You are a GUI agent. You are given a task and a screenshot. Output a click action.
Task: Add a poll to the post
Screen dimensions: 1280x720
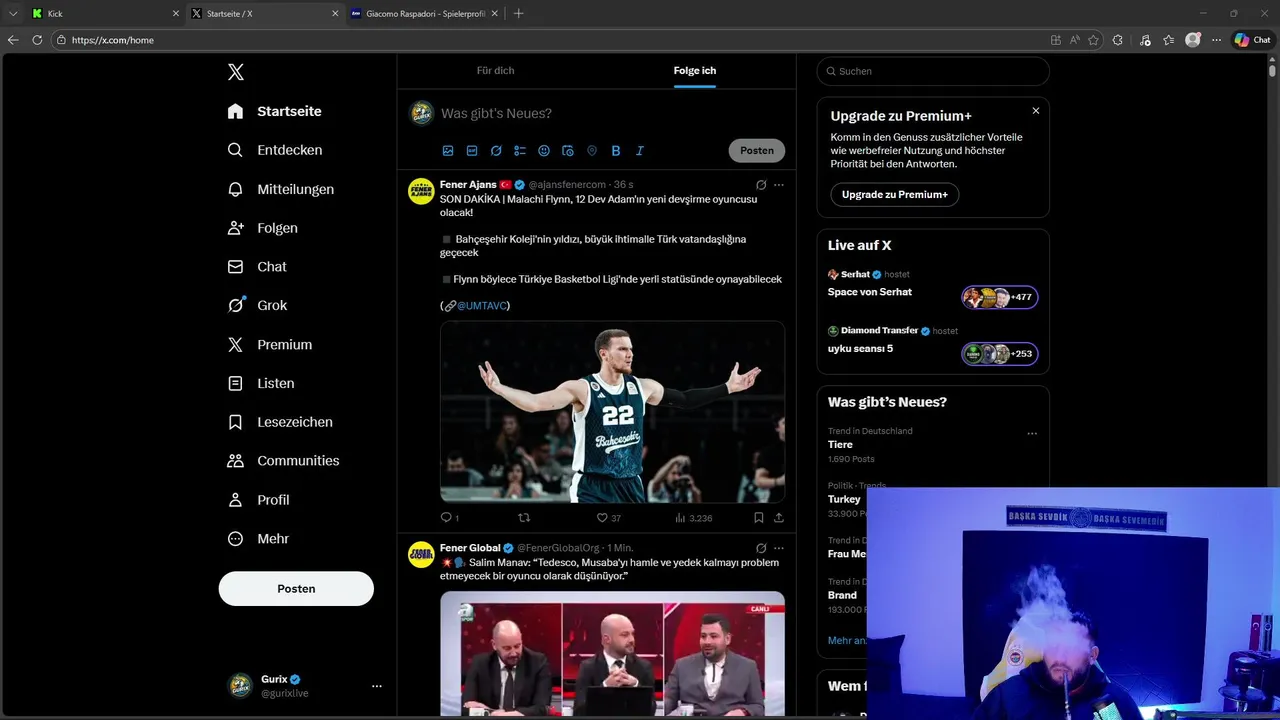520,151
